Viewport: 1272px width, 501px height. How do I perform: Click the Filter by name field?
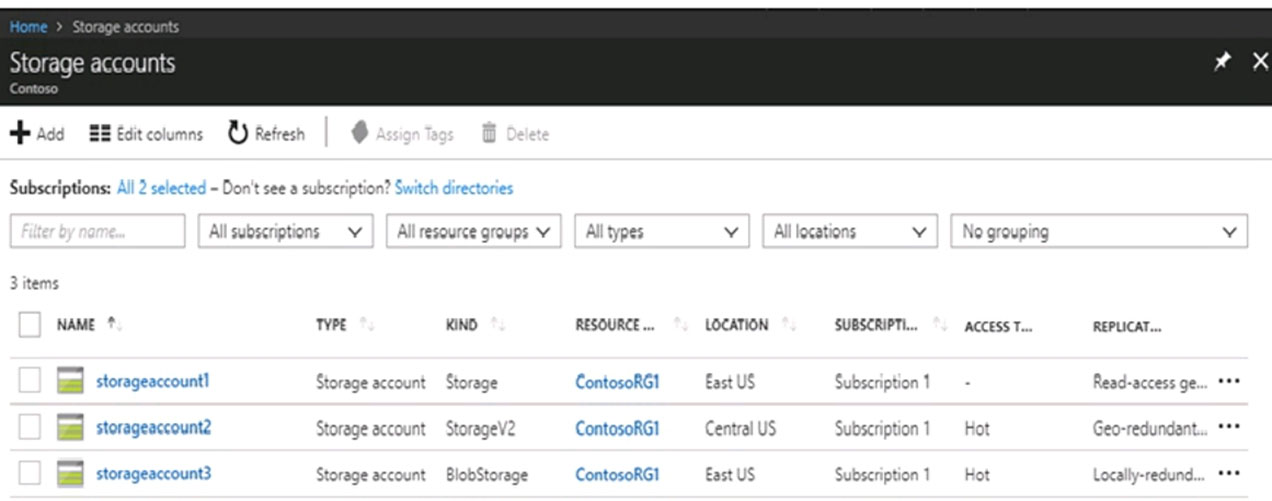[97, 231]
